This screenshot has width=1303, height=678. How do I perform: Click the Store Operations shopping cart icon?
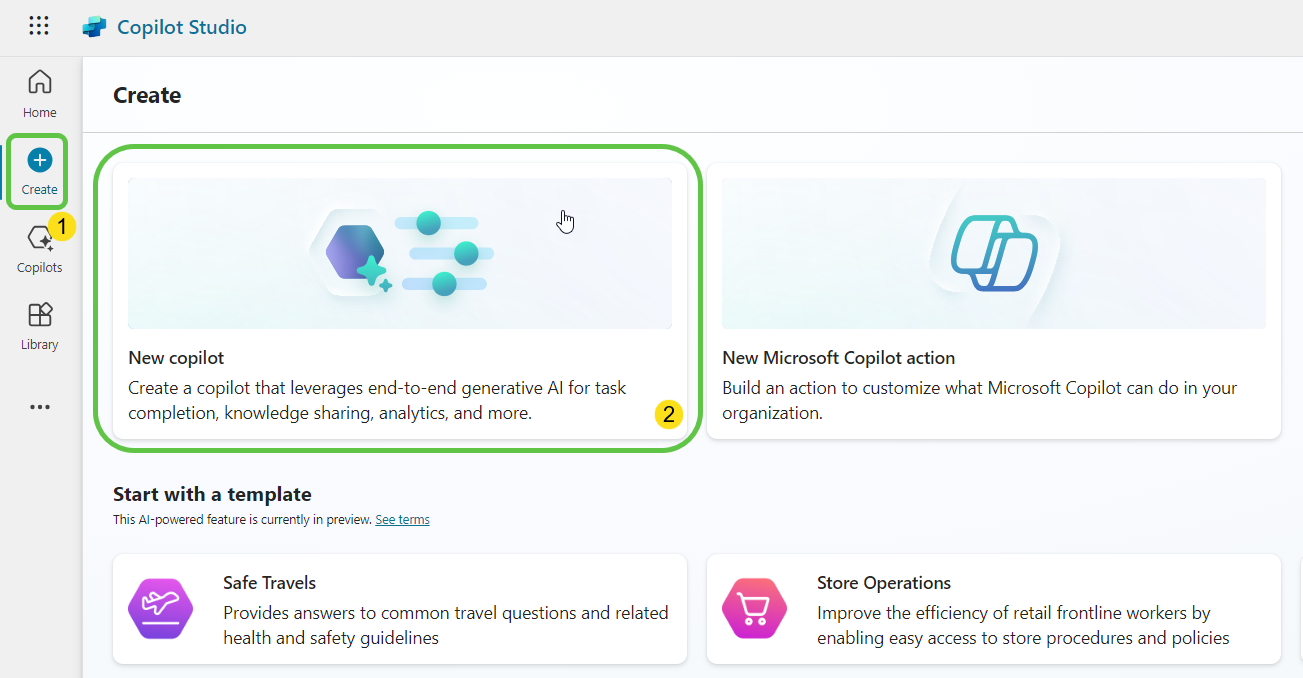[754, 608]
